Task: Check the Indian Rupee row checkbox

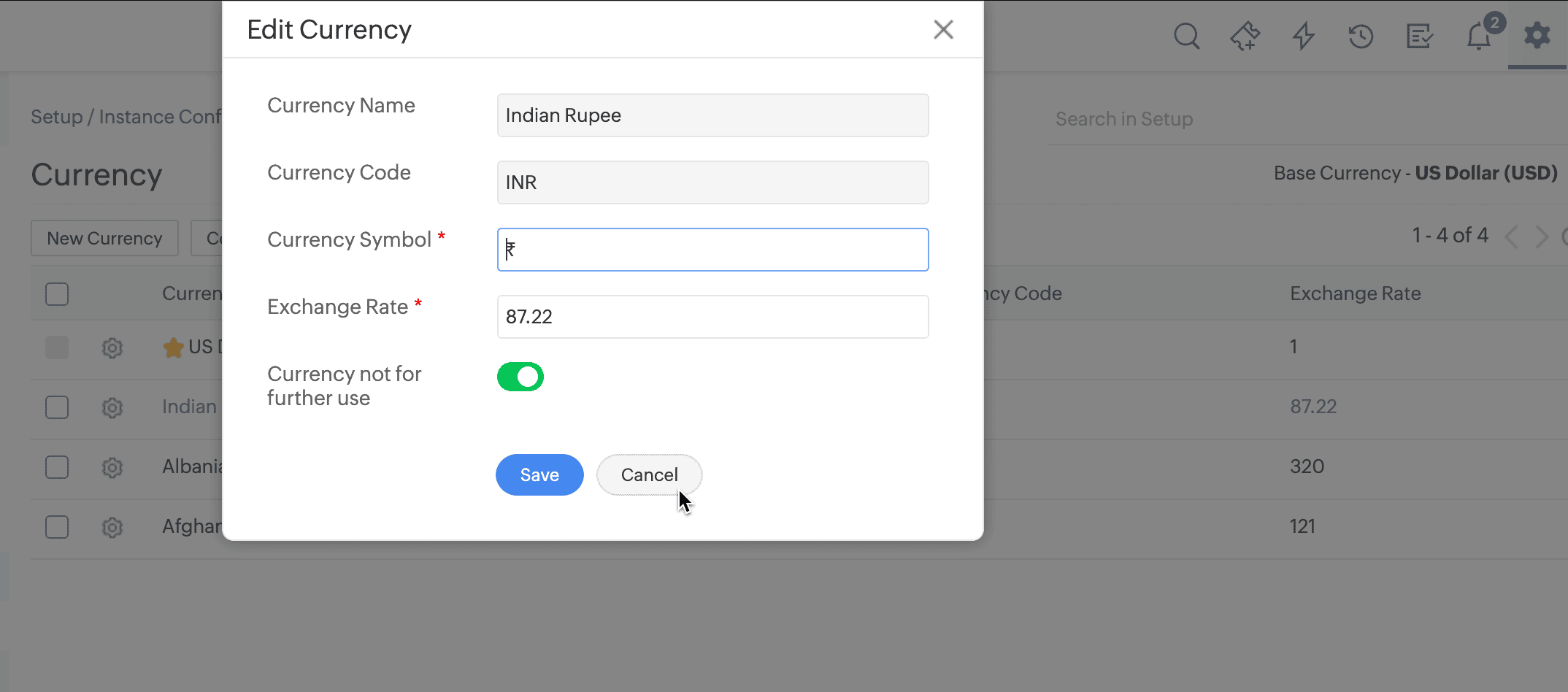Action: [56, 407]
